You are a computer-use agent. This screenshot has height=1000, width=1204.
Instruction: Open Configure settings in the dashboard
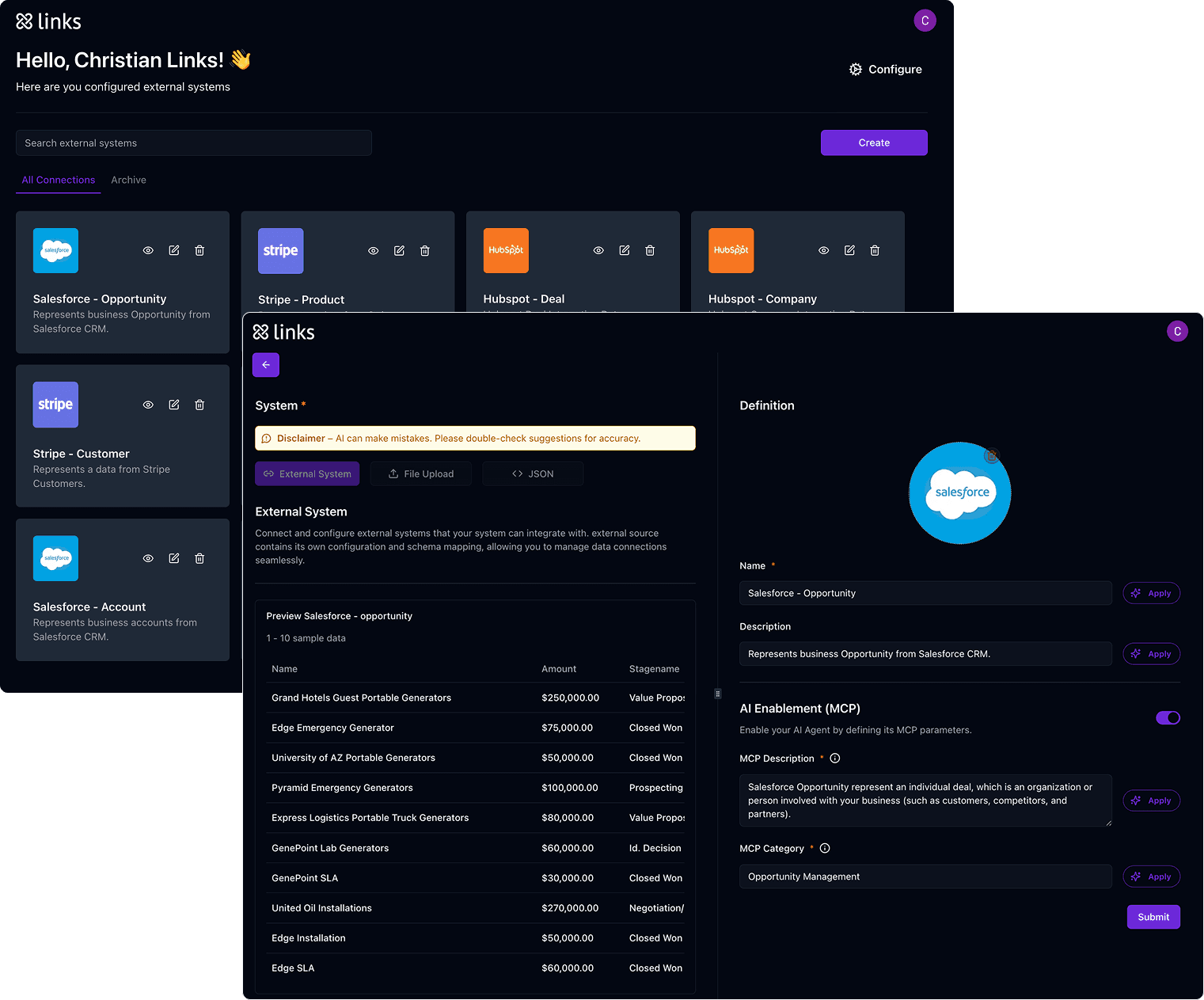click(886, 70)
